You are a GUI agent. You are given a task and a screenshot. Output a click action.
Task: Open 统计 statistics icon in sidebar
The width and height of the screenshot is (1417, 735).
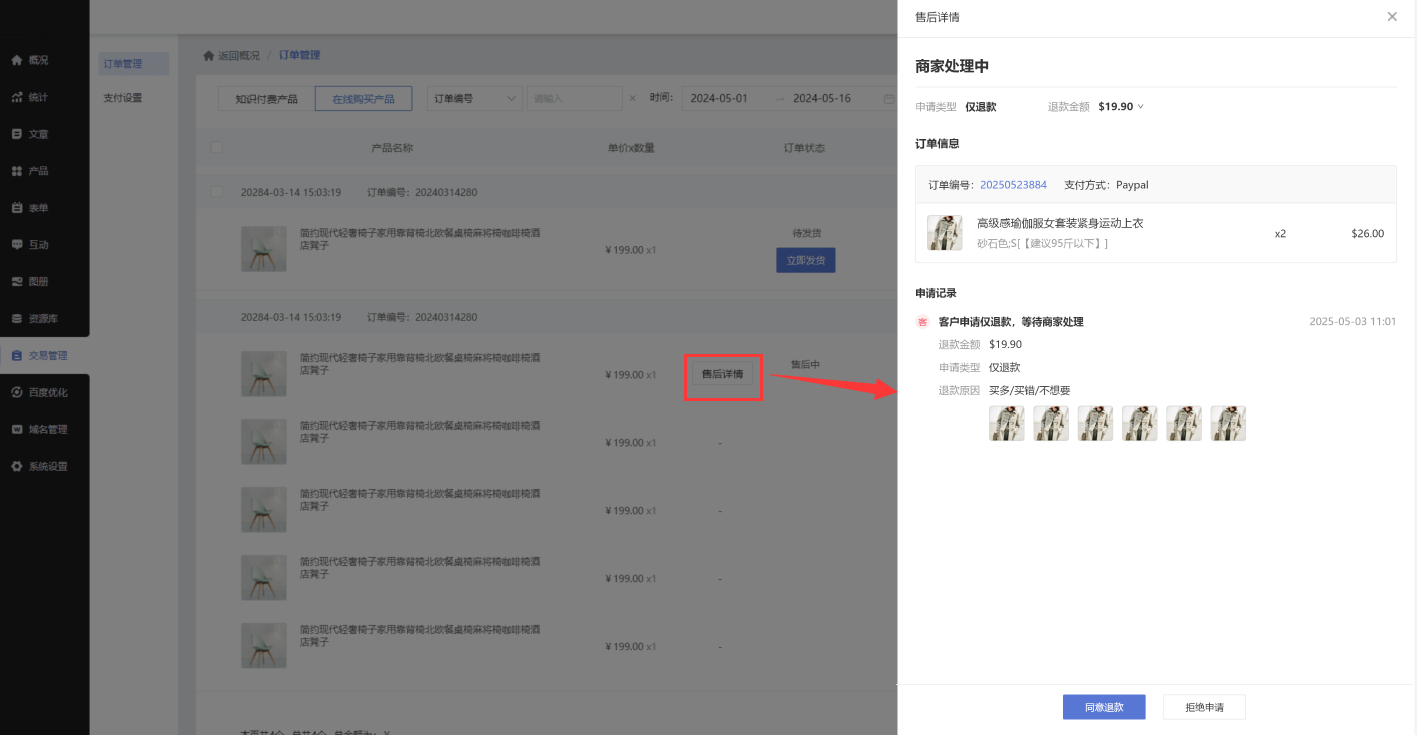[17, 97]
